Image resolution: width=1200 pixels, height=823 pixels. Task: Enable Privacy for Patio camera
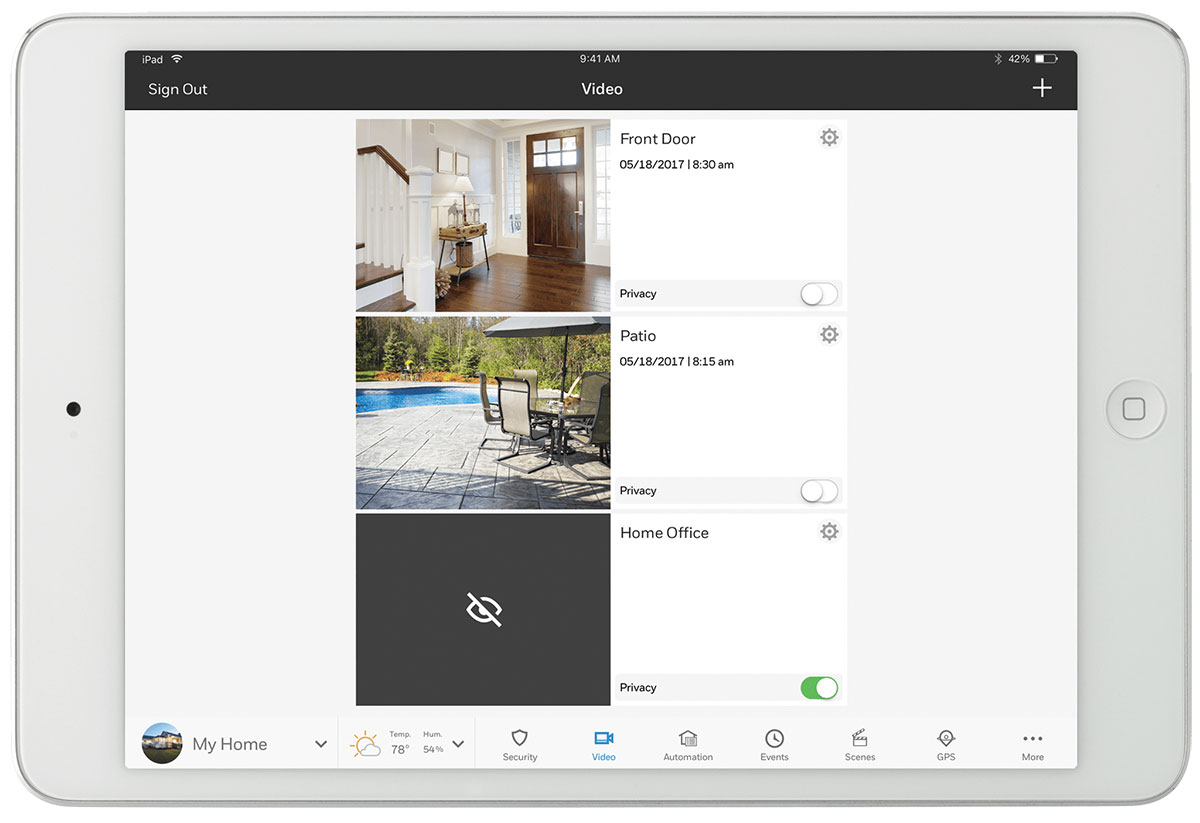pyautogui.click(x=819, y=490)
